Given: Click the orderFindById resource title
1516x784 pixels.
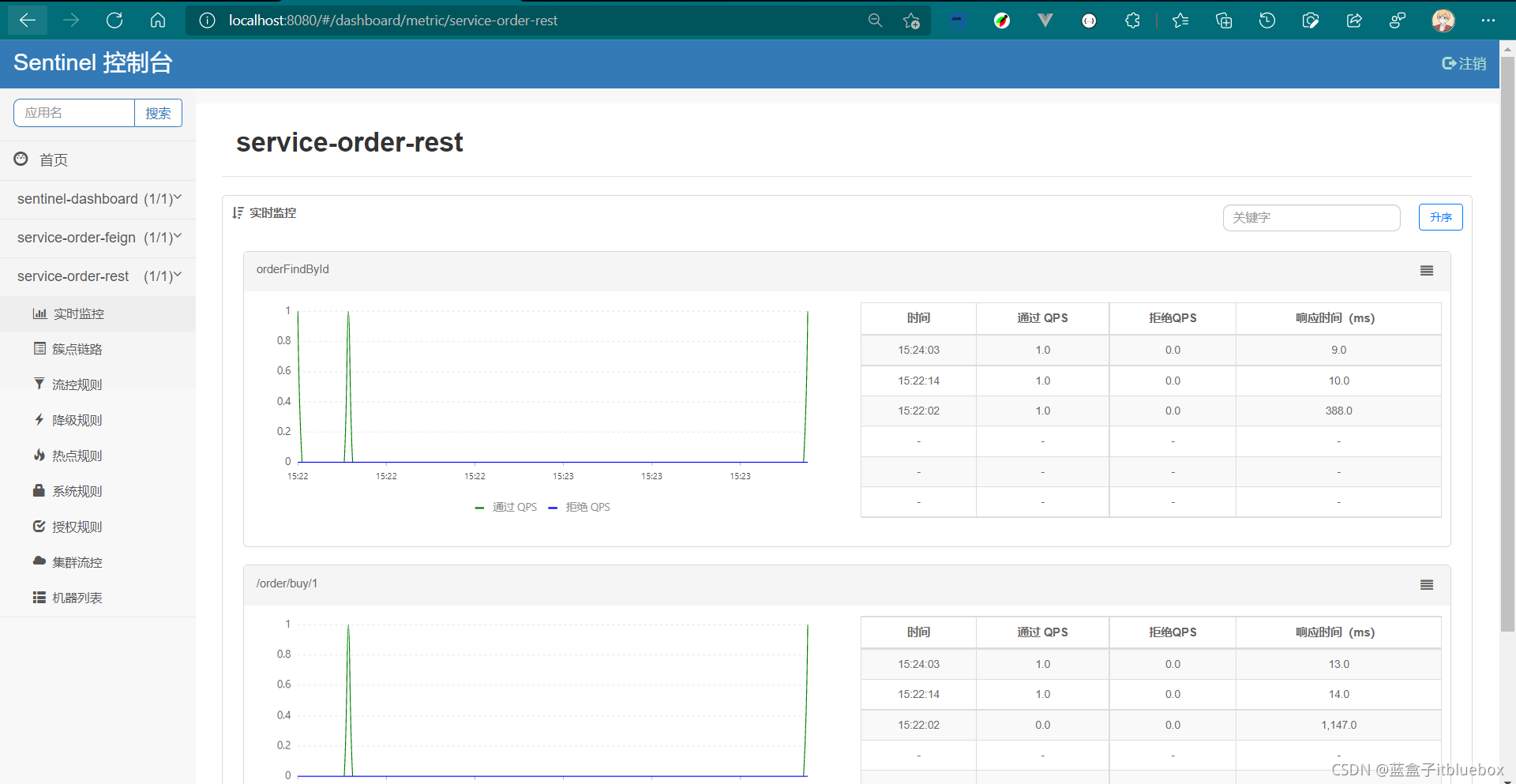Looking at the screenshot, I should point(293,269).
